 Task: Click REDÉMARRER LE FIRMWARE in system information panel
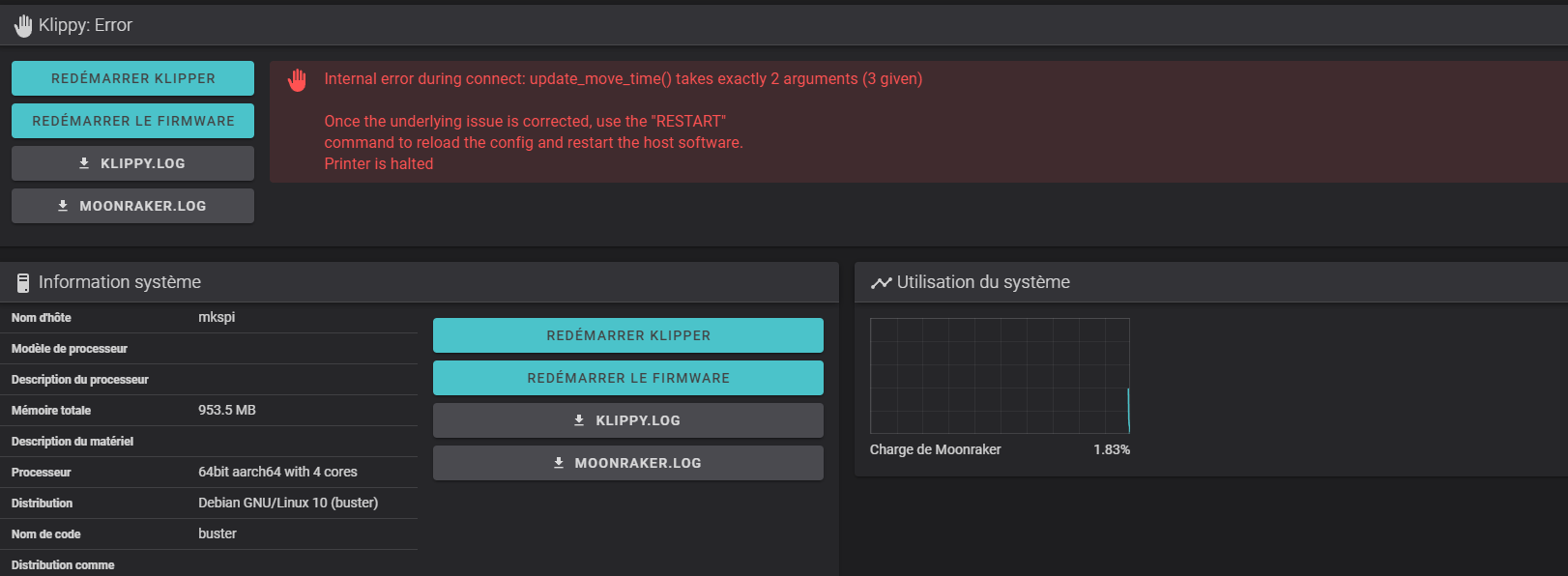click(628, 378)
